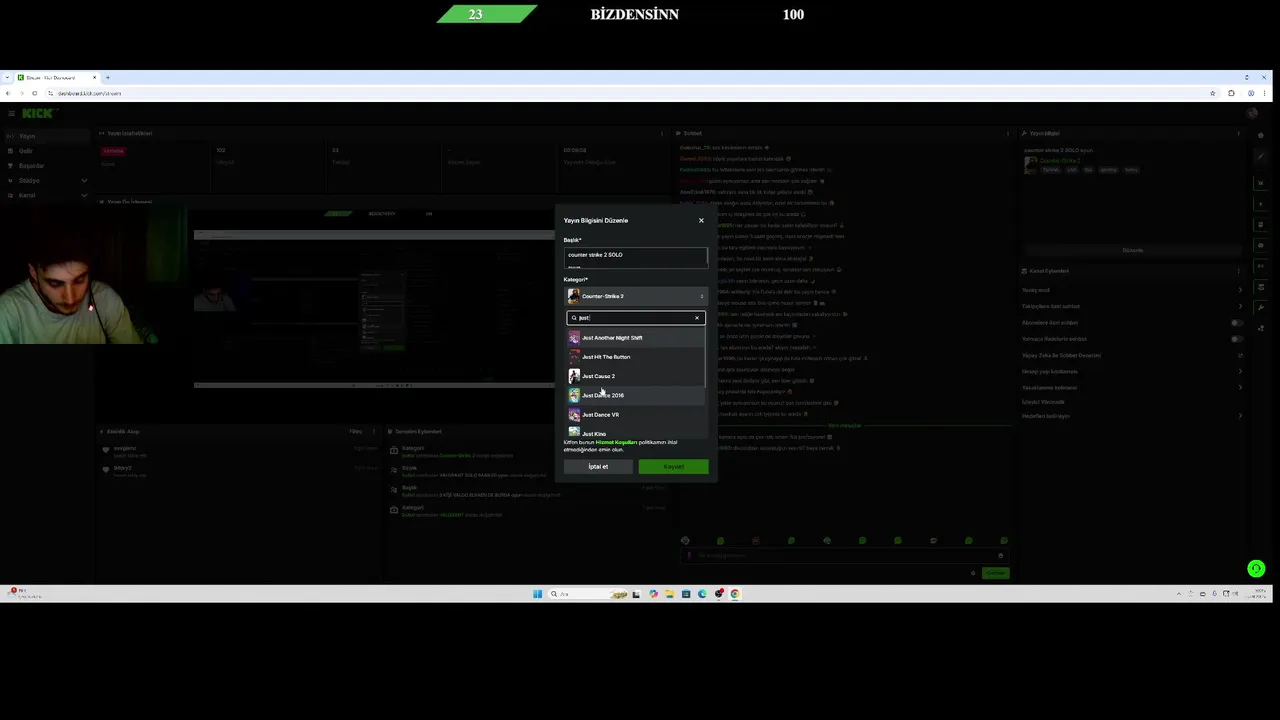The width and height of the screenshot is (1280, 720).
Task: Open Chrome from the taskbar
Action: 735,594
